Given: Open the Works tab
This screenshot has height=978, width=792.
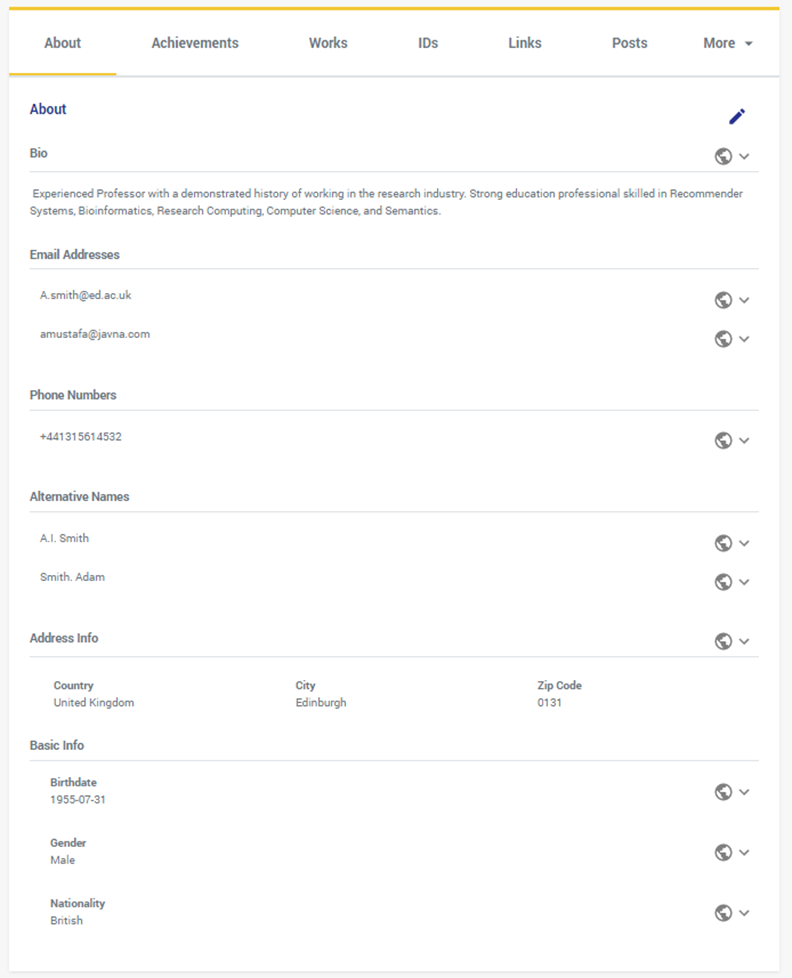Looking at the screenshot, I should tap(328, 43).
